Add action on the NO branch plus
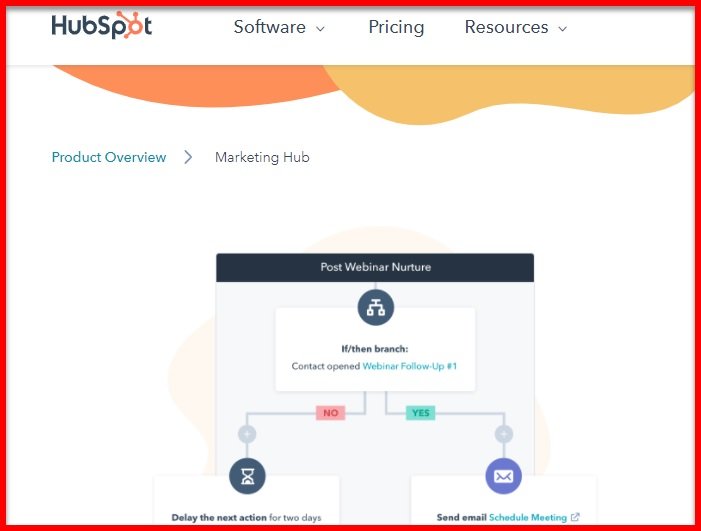This screenshot has height=531, width=701. pyautogui.click(x=247, y=434)
